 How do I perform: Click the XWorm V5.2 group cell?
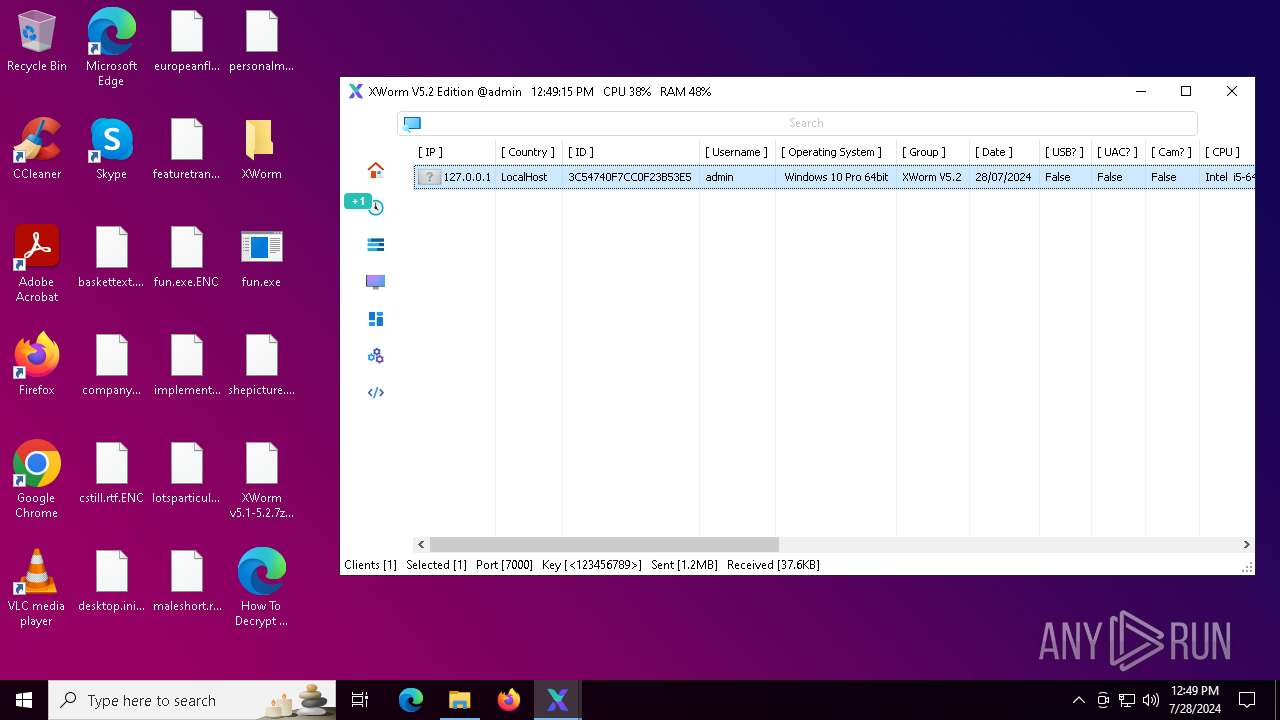click(931, 177)
